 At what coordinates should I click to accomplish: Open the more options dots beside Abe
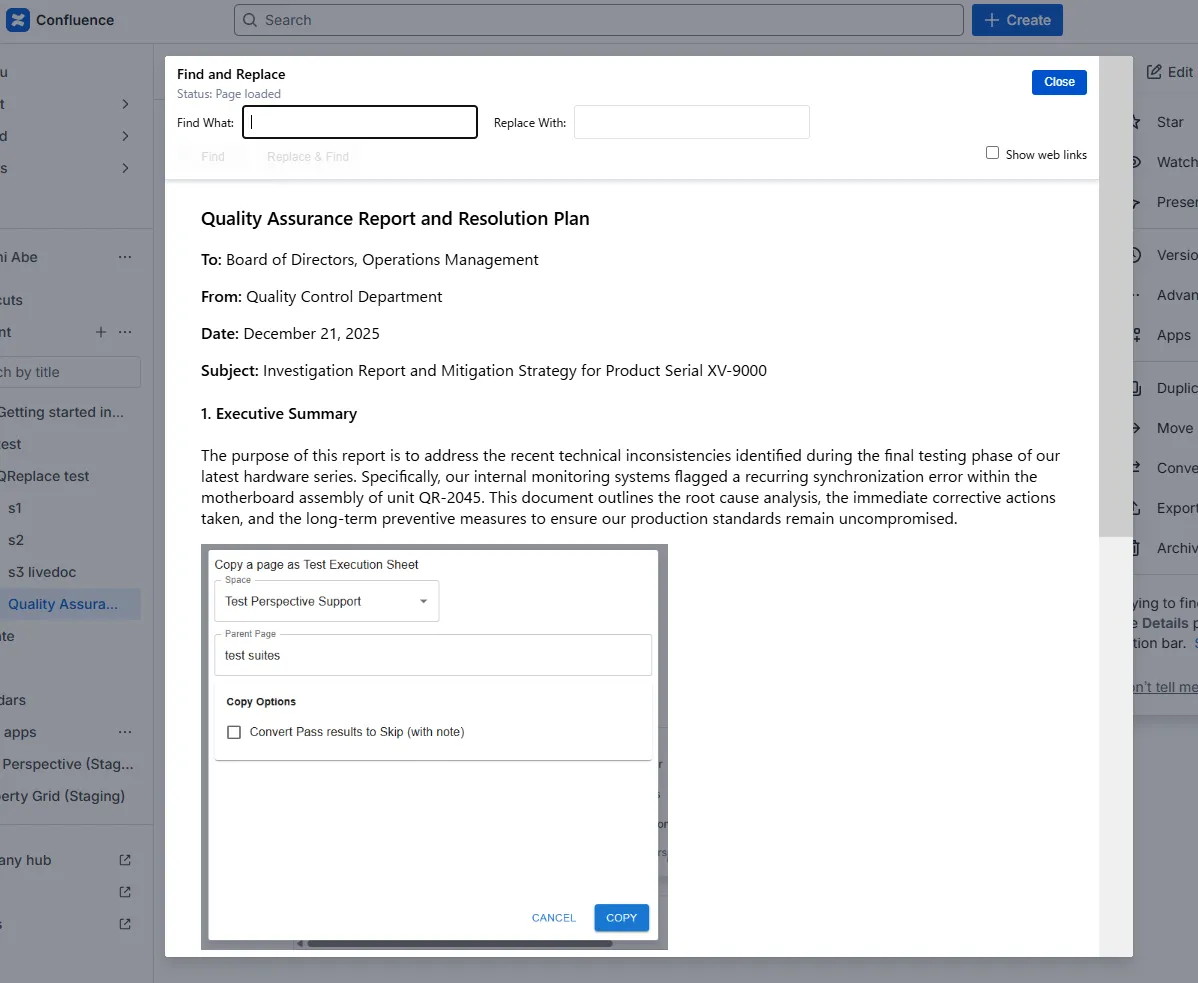125,257
